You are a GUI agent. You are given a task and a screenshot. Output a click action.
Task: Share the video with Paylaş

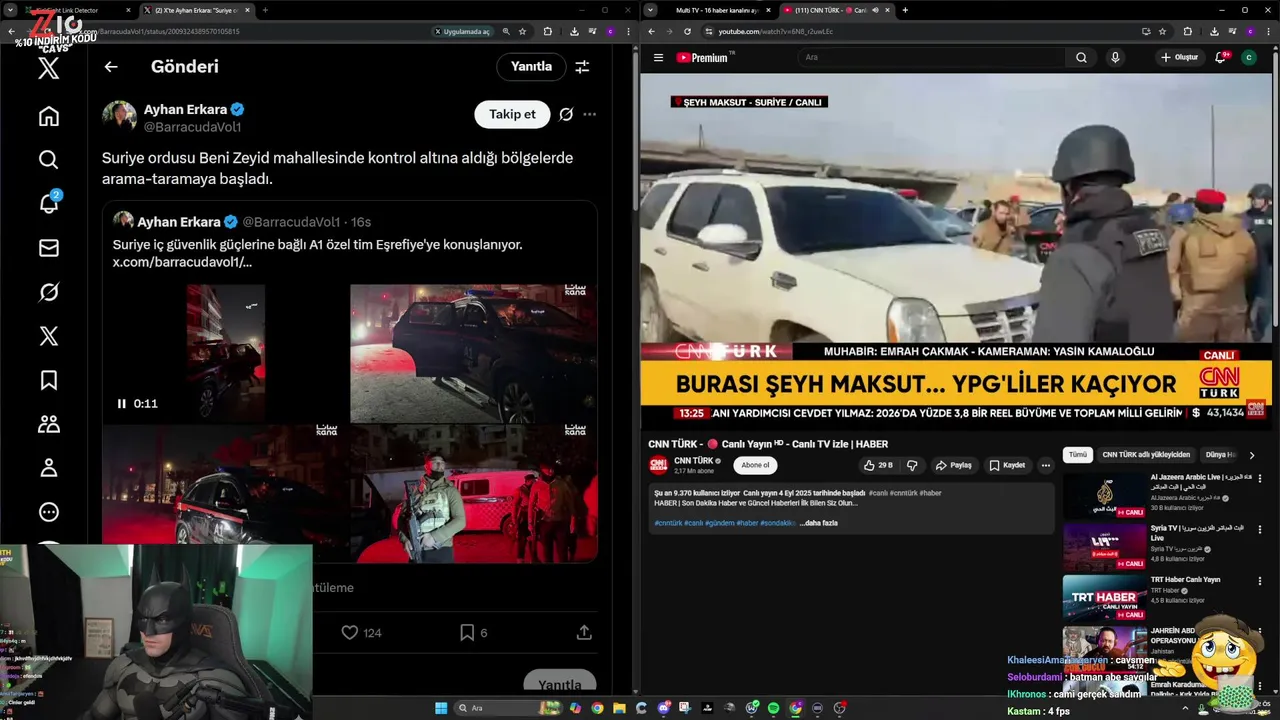[954, 465]
